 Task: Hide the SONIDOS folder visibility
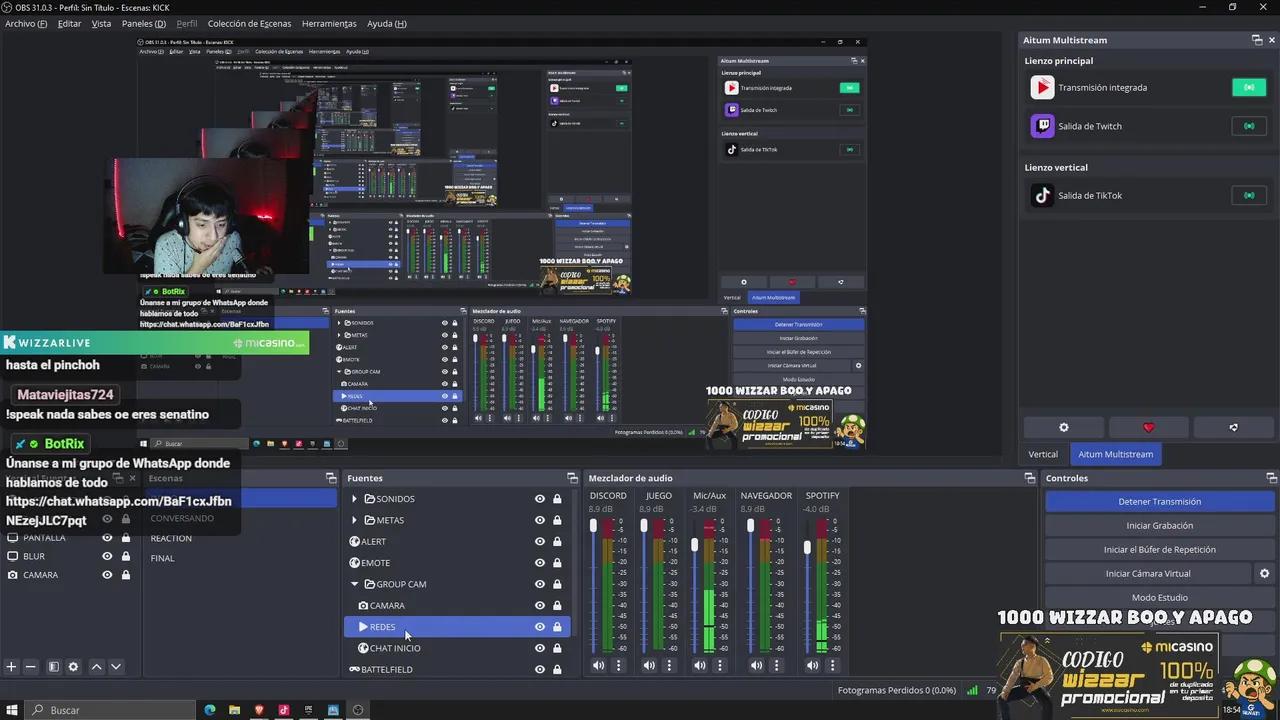[540, 499]
